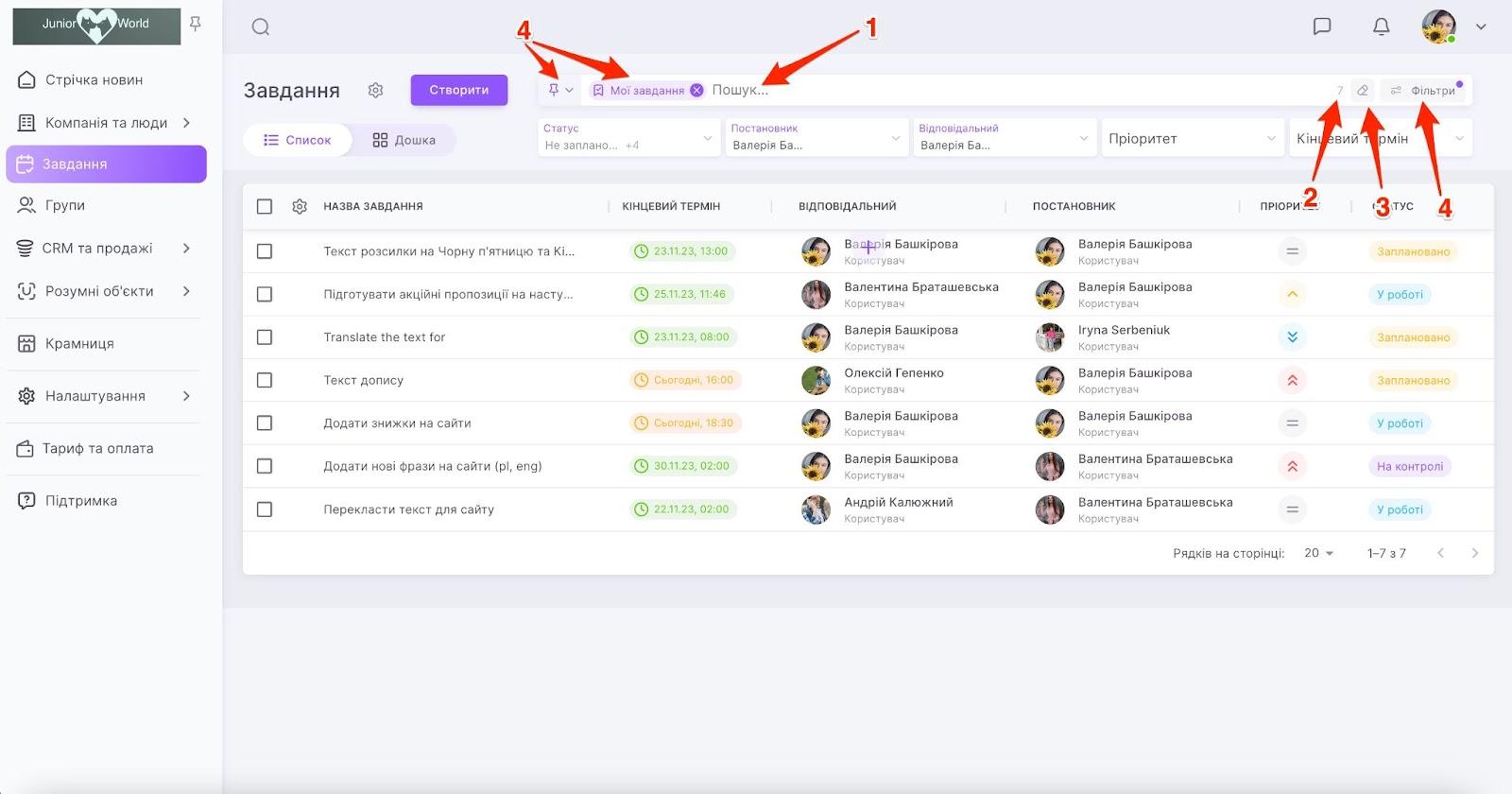
Task: Switch to the Дошка board view
Action: (404, 140)
